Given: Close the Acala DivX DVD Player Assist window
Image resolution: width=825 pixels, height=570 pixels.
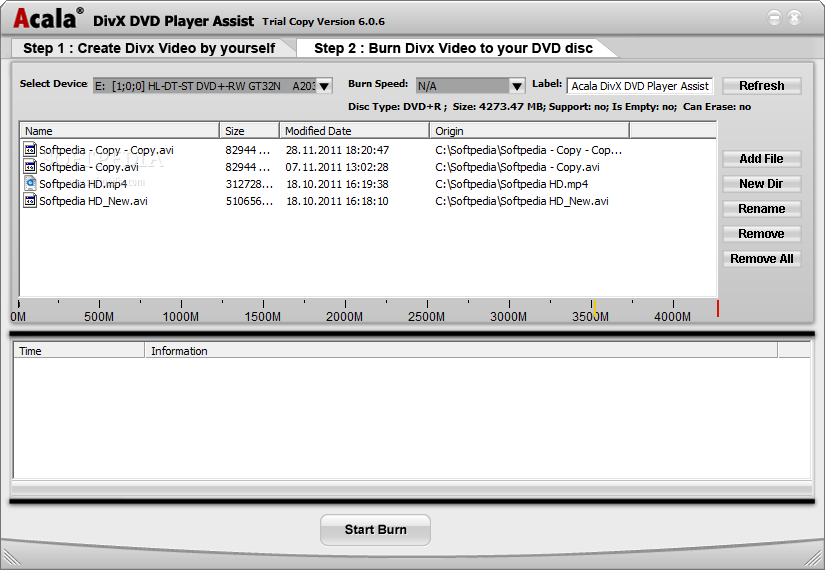Looking at the screenshot, I should coord(794,18).
